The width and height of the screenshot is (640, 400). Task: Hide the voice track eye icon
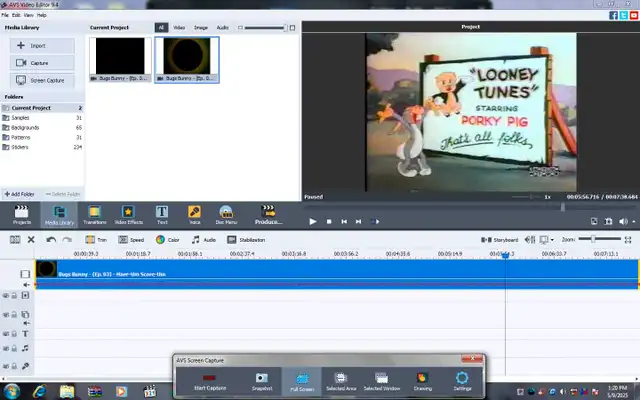coord(6,366)
